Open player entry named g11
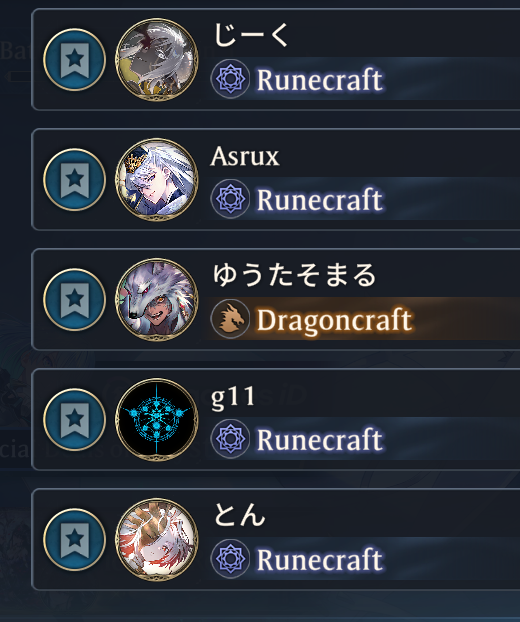This screenshot has width=520, height=622. pyautogui.click(x=276, y=419)
